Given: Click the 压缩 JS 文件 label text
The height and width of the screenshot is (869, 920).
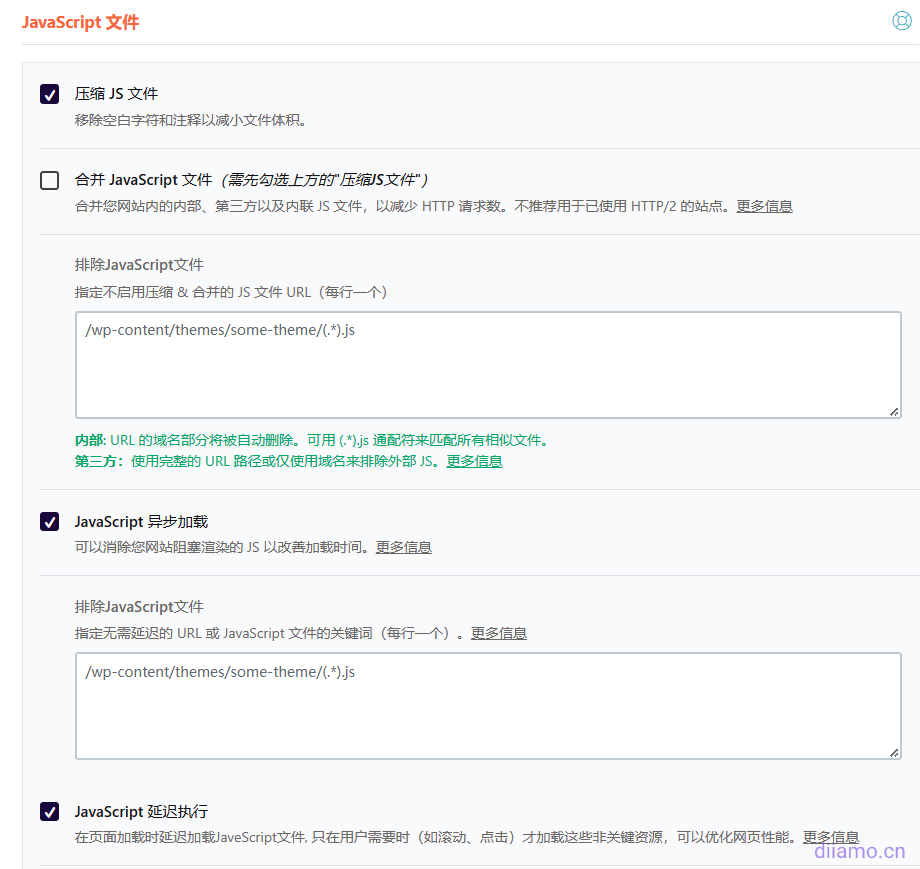Looking at the screenshot, I should click(x=116, y=94).
